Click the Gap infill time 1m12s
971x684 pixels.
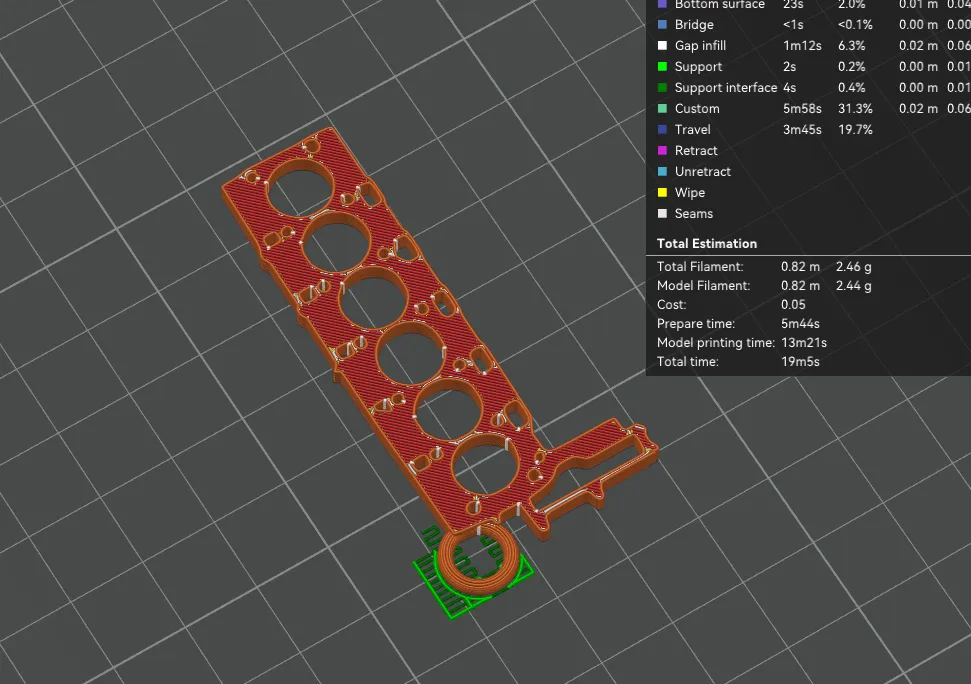[802, 46]
